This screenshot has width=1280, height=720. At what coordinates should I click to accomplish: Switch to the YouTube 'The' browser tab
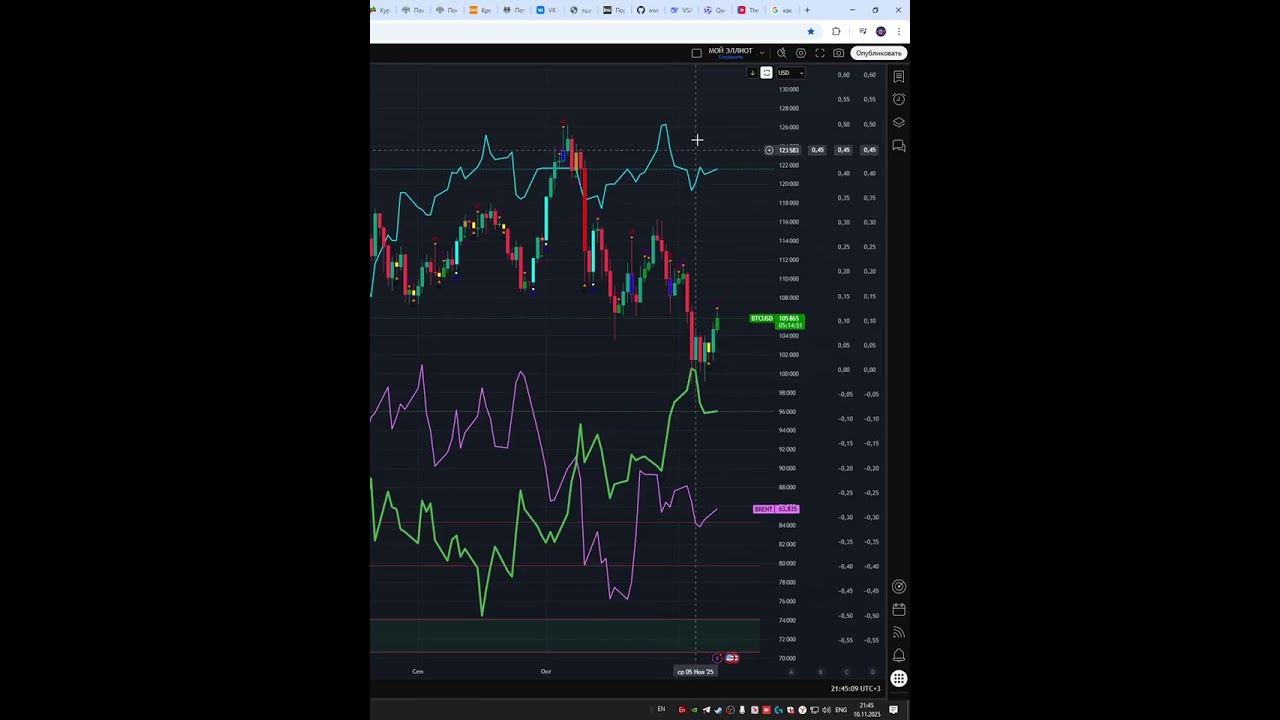click(x=748, y=10)
